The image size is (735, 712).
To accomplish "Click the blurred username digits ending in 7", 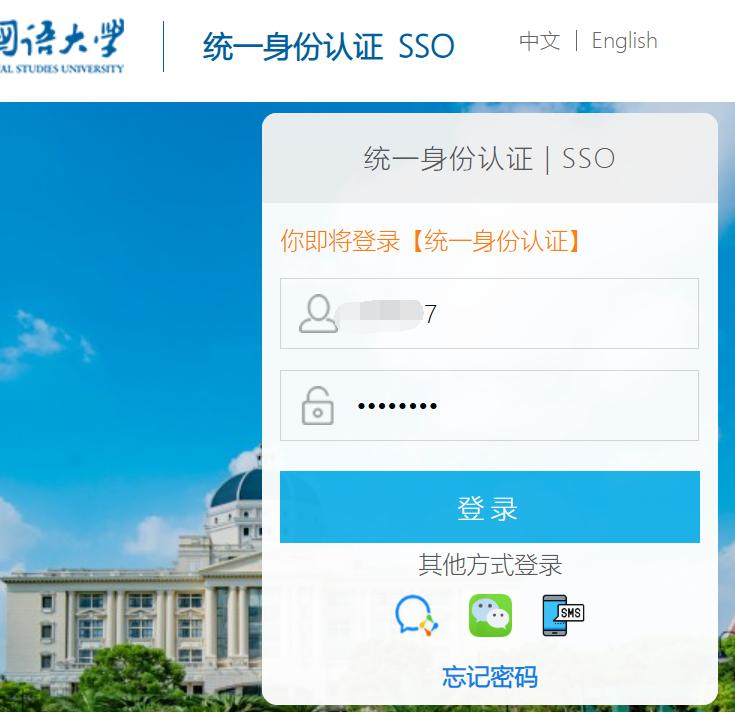I will (x=387, y=314).
